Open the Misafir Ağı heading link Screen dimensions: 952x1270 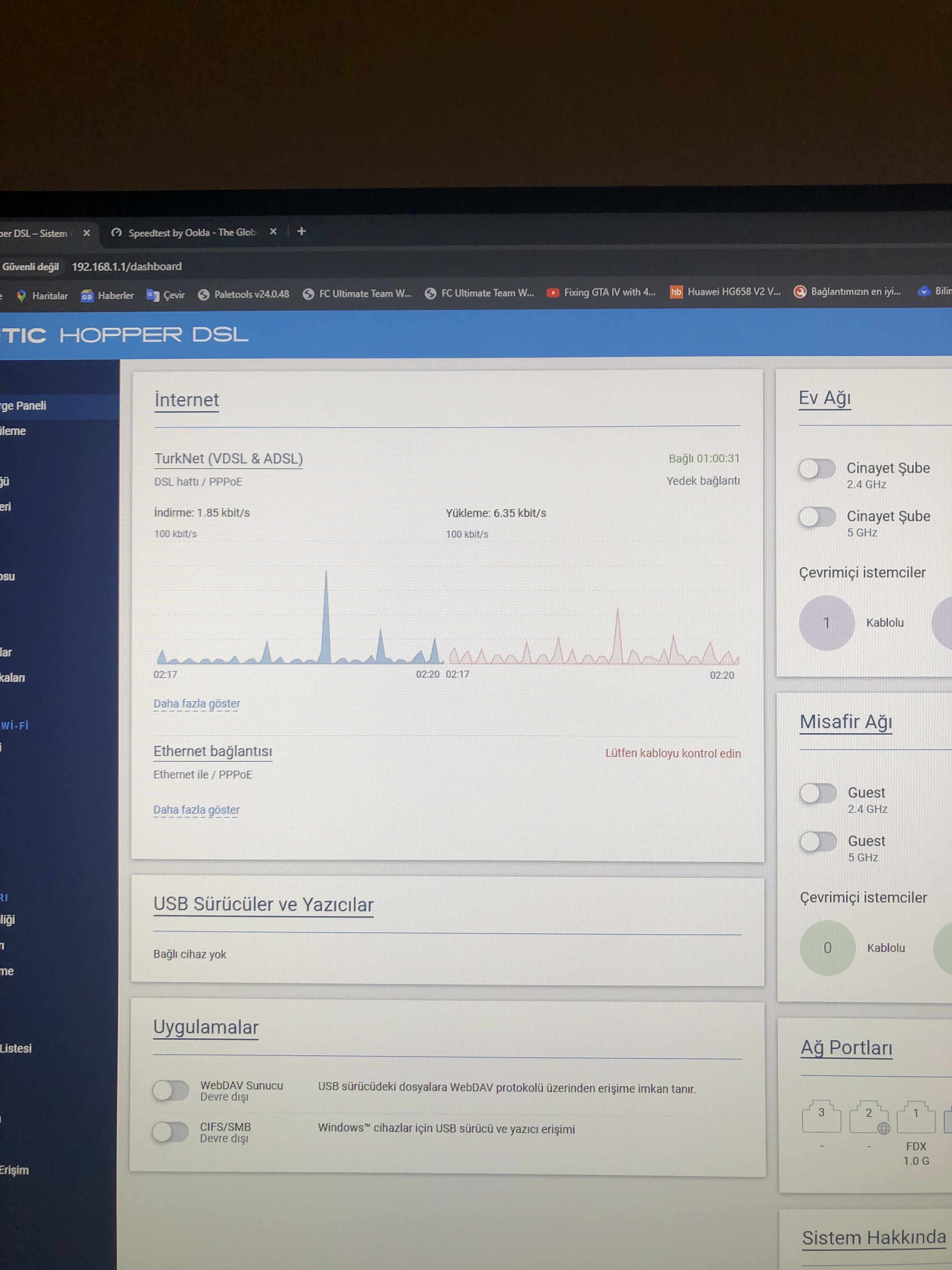[846, 722]
